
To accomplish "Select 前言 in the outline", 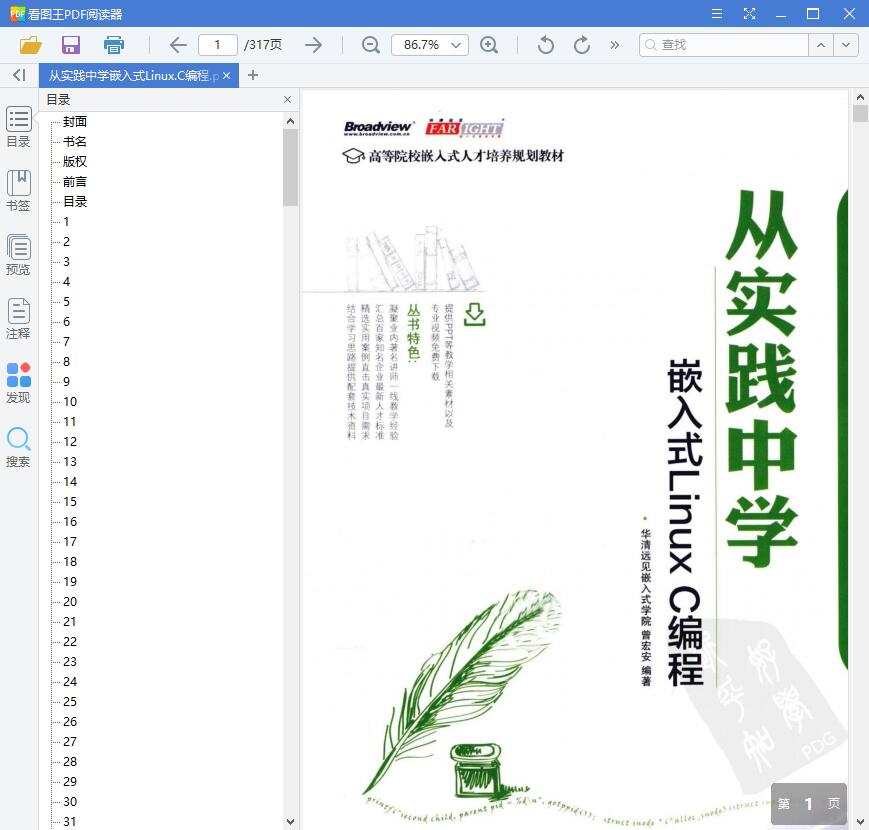I will (x=75, y=182).
